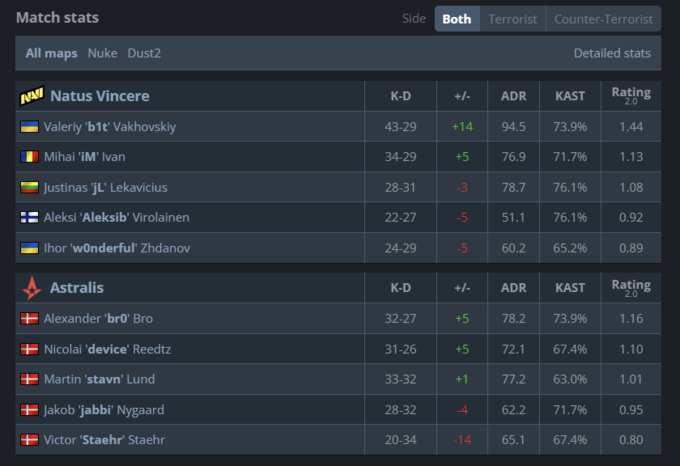Click the Ukrainian flag beside b1t

(x=29, y=127)
